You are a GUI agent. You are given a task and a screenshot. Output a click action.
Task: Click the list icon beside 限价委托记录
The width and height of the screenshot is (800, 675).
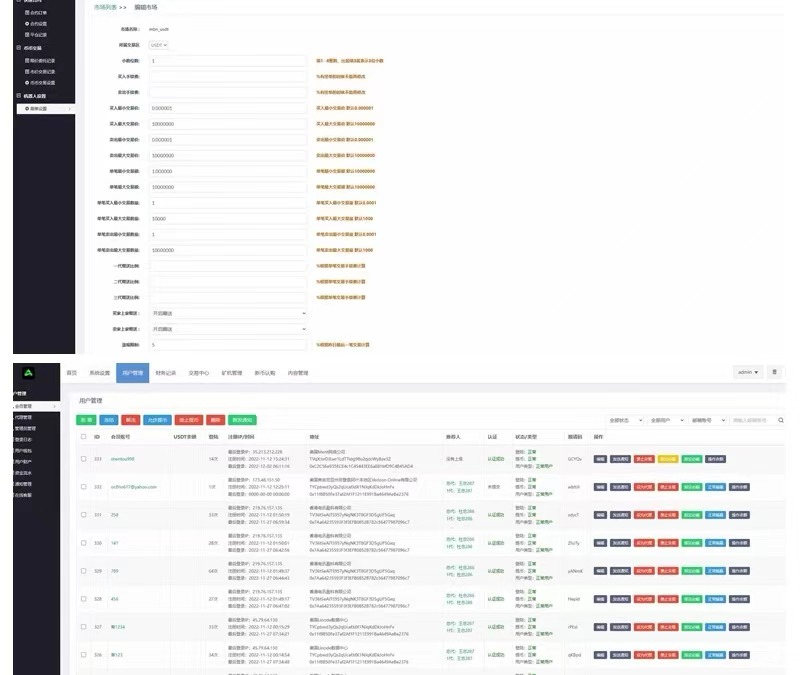[x=27, y=60]
